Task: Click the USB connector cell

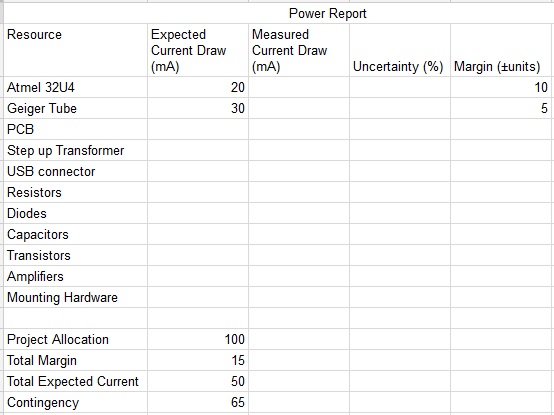Action: tap(75, 171)
